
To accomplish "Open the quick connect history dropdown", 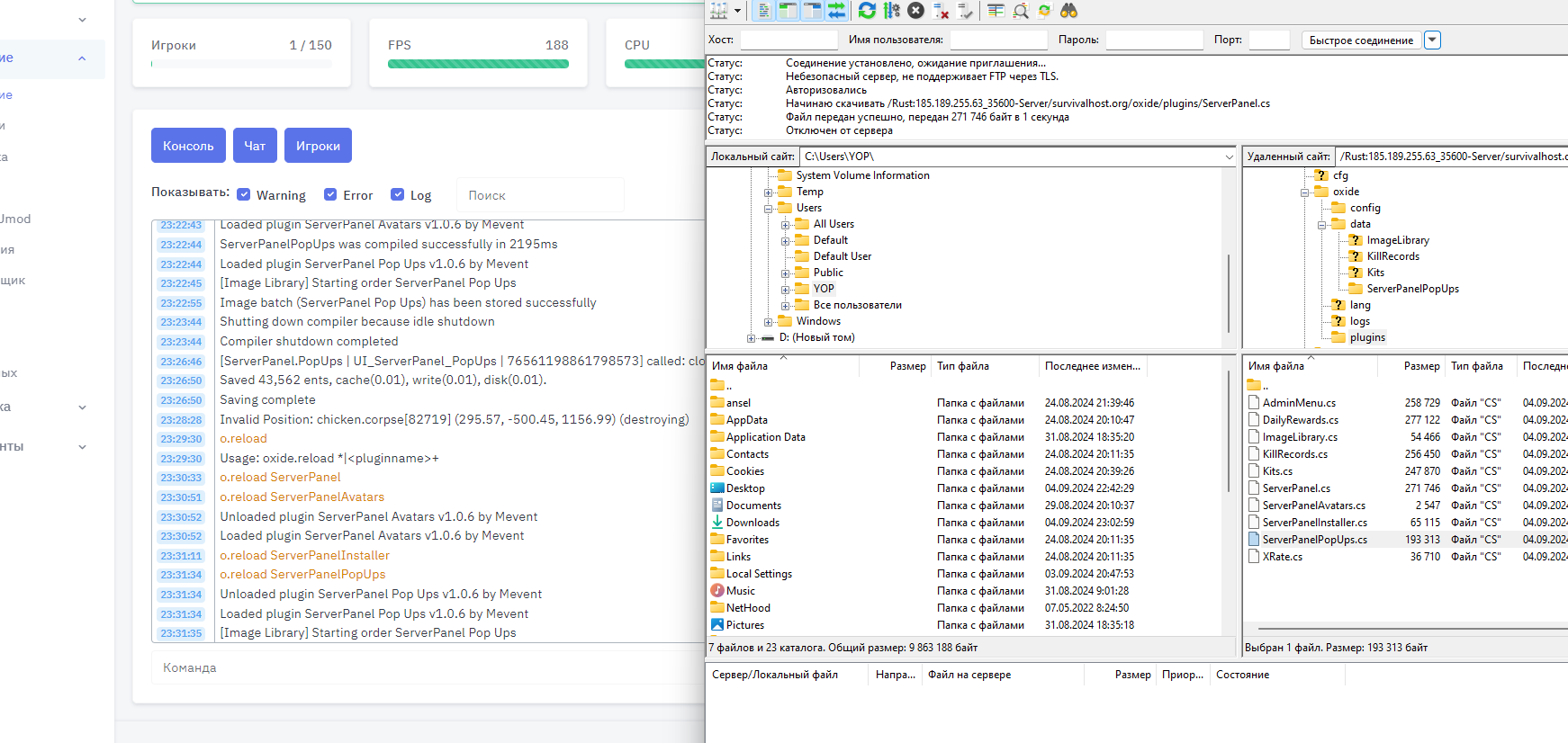I will [x=1433, y=40].
